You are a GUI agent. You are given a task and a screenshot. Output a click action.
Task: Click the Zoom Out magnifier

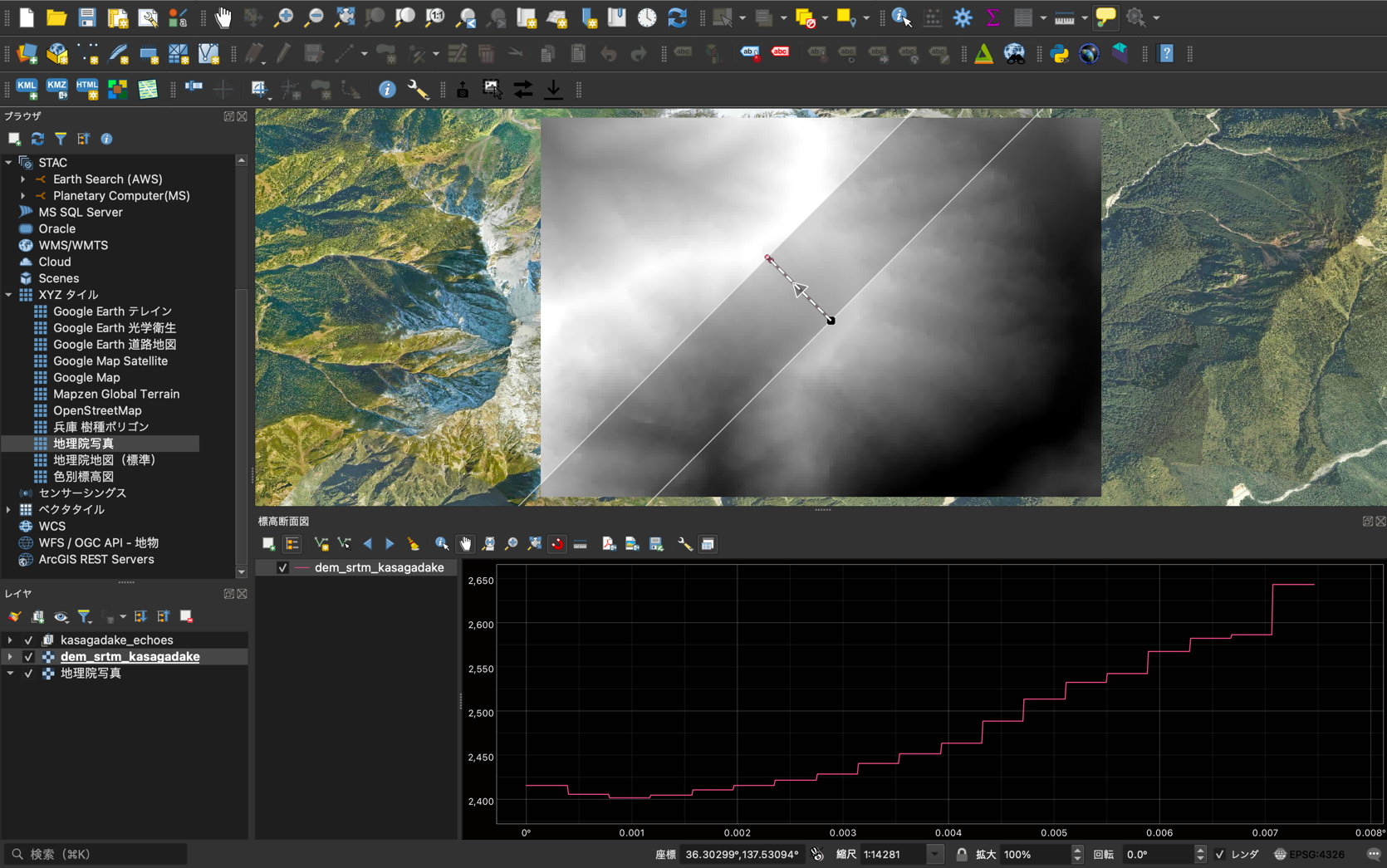point(313,17)
